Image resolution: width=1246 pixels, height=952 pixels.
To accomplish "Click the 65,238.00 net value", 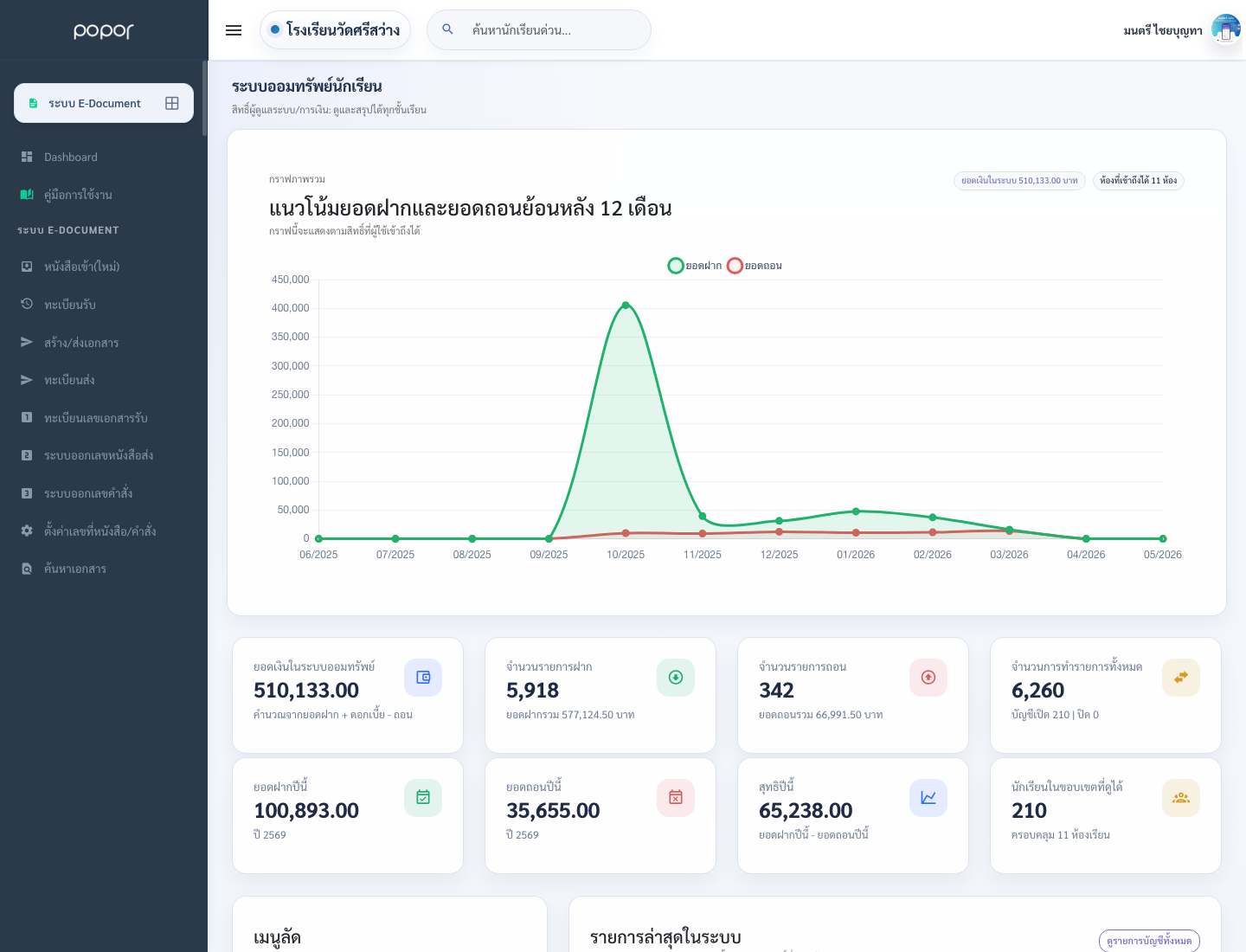I will (x=806, y=811).
